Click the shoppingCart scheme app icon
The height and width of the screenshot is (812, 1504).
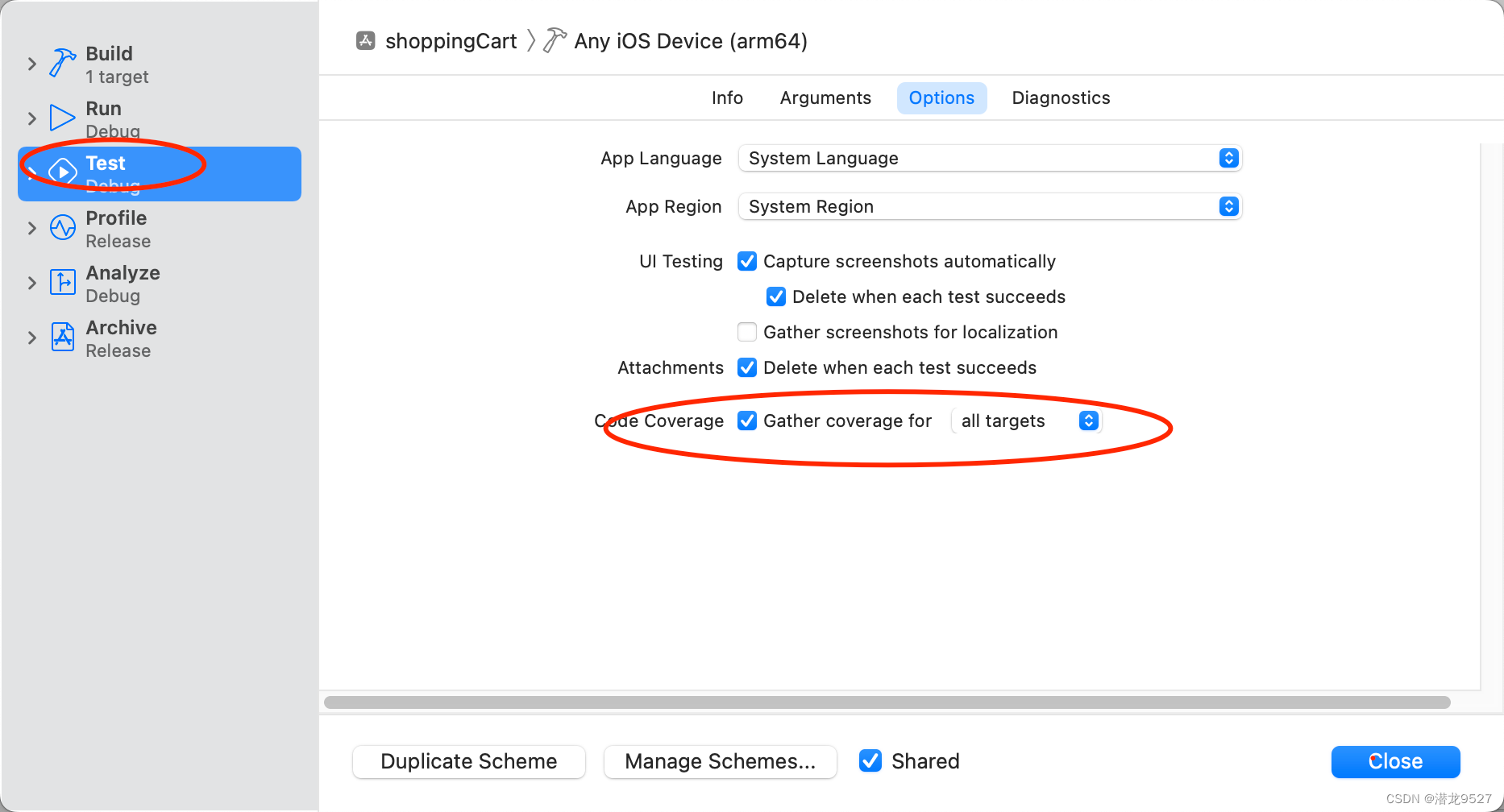click(366, 40)
